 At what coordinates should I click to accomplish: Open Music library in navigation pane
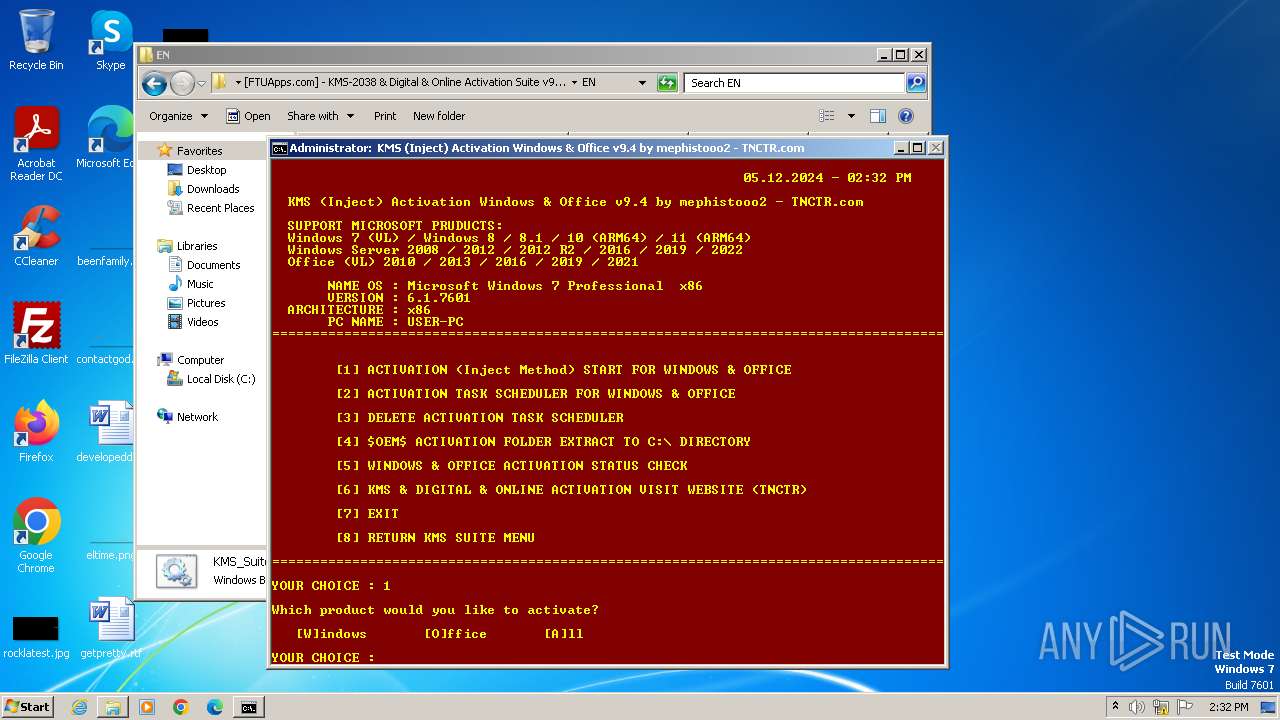[200, 284]
